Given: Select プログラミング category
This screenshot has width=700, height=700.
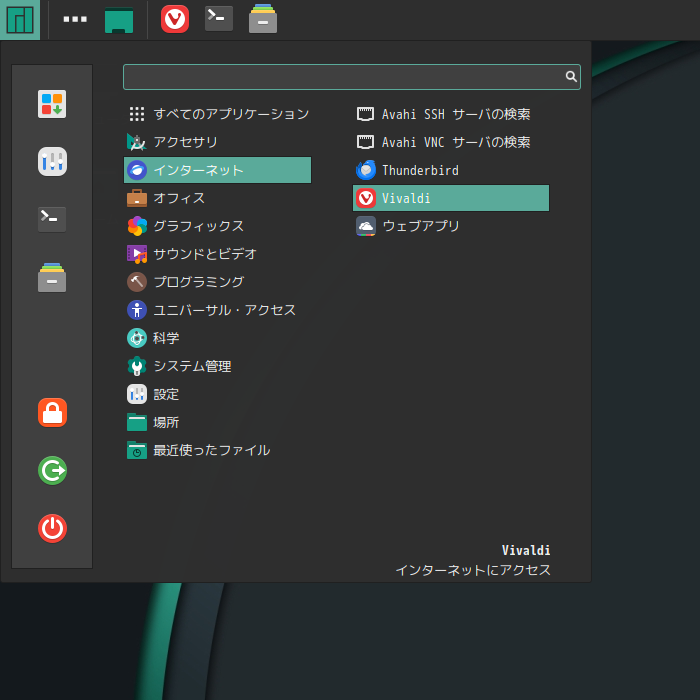Looking at the screenshot, I should (x=217, y=282).
